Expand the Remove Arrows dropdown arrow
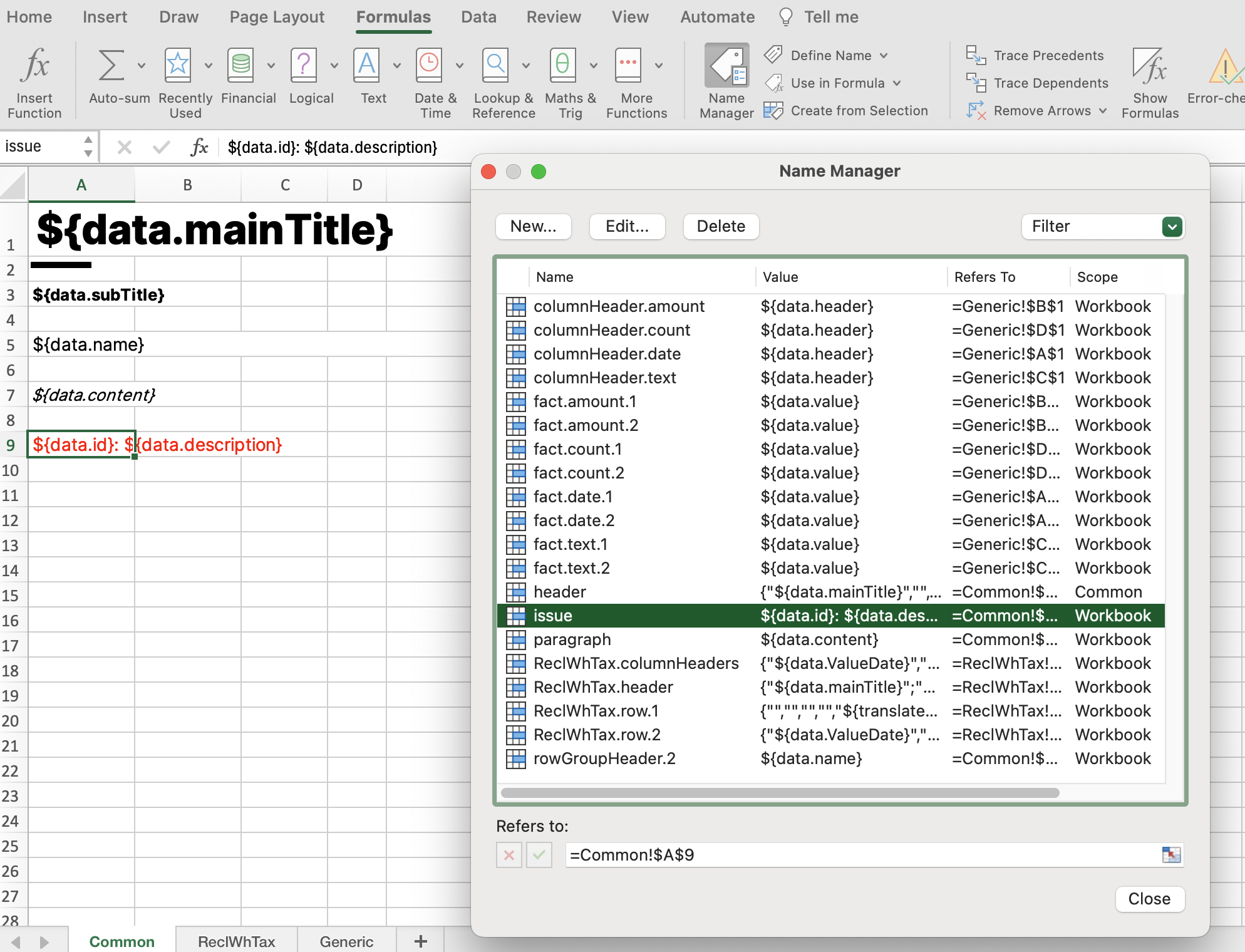1245x952 pixels. coord(1103,110)
